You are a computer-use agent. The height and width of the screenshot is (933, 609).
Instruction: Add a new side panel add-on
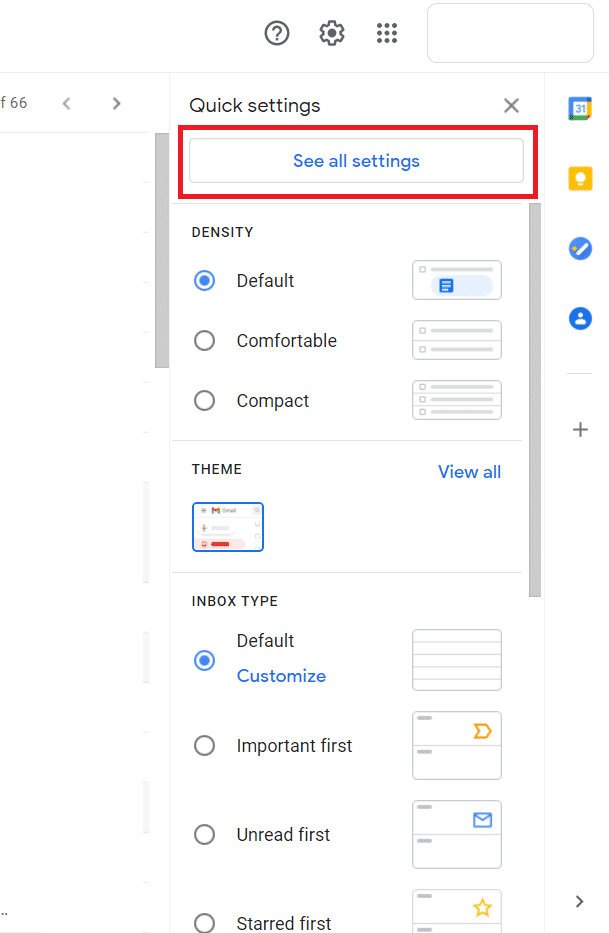click(580, 430)
